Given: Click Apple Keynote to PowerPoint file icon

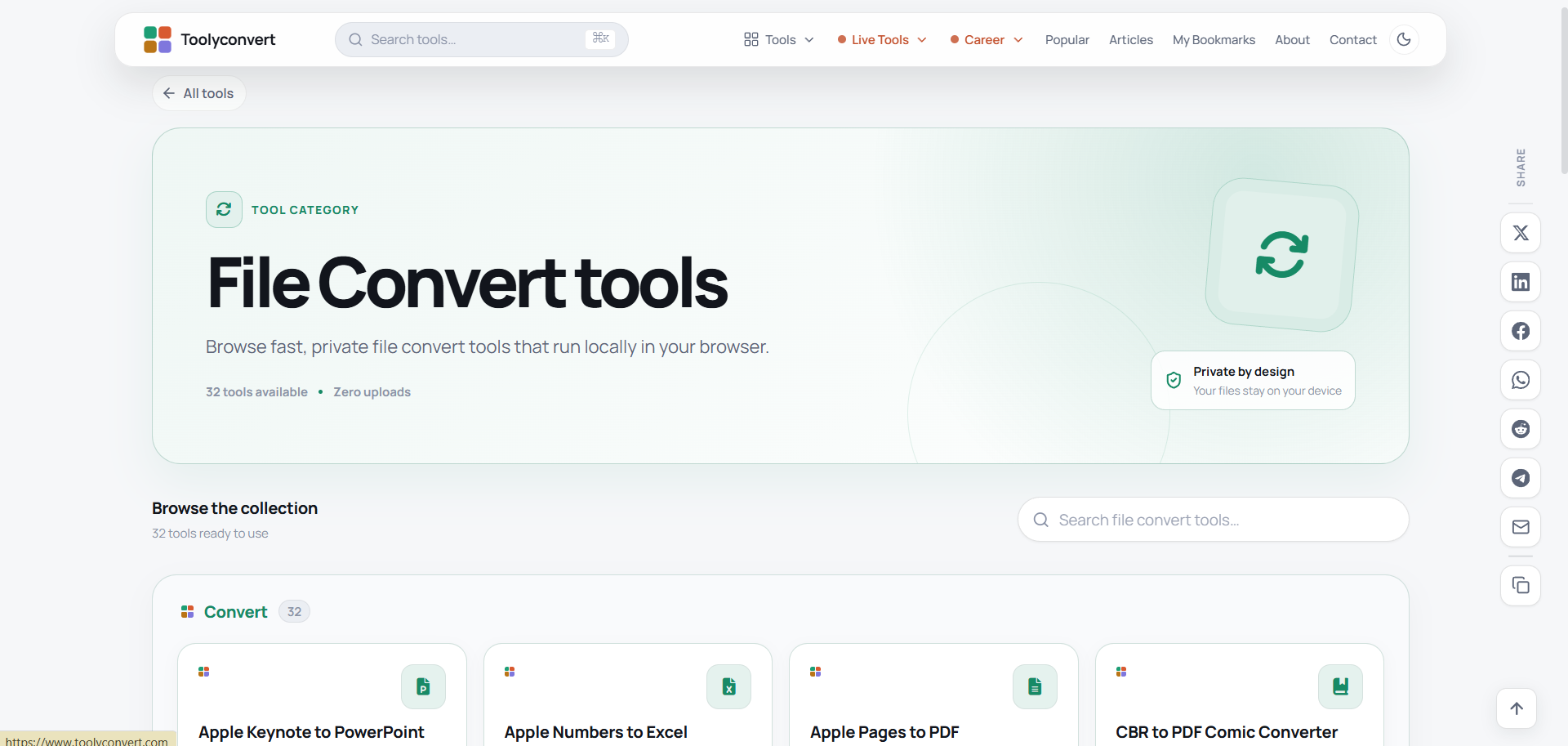Looking at the screenshot, I should click(x=423, y=686).
